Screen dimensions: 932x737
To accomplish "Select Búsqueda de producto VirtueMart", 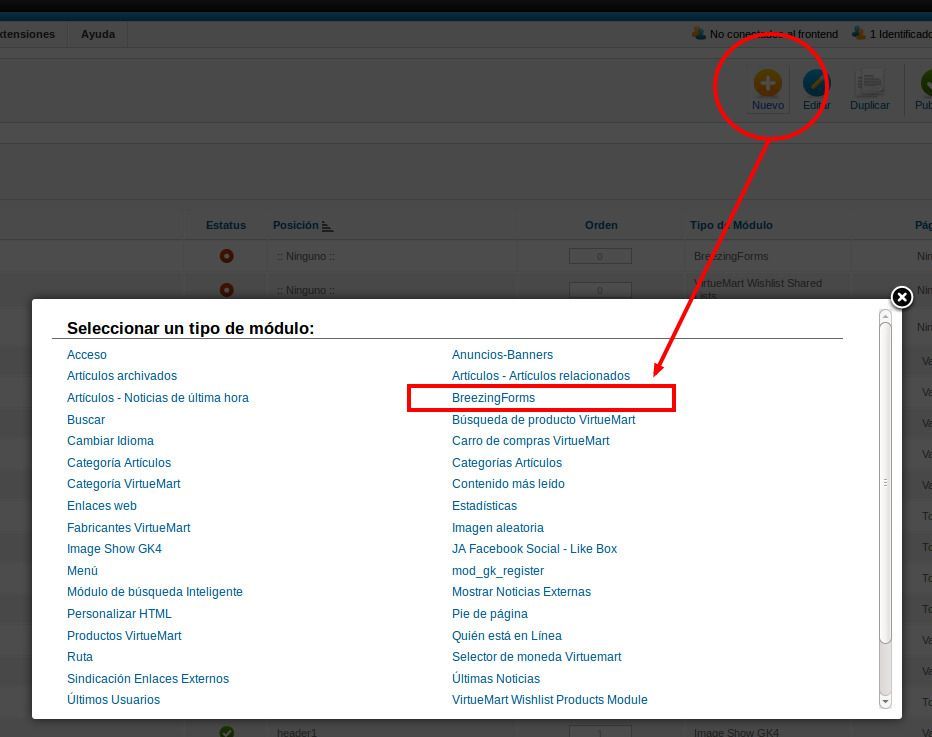I will [x=543, y=420].
